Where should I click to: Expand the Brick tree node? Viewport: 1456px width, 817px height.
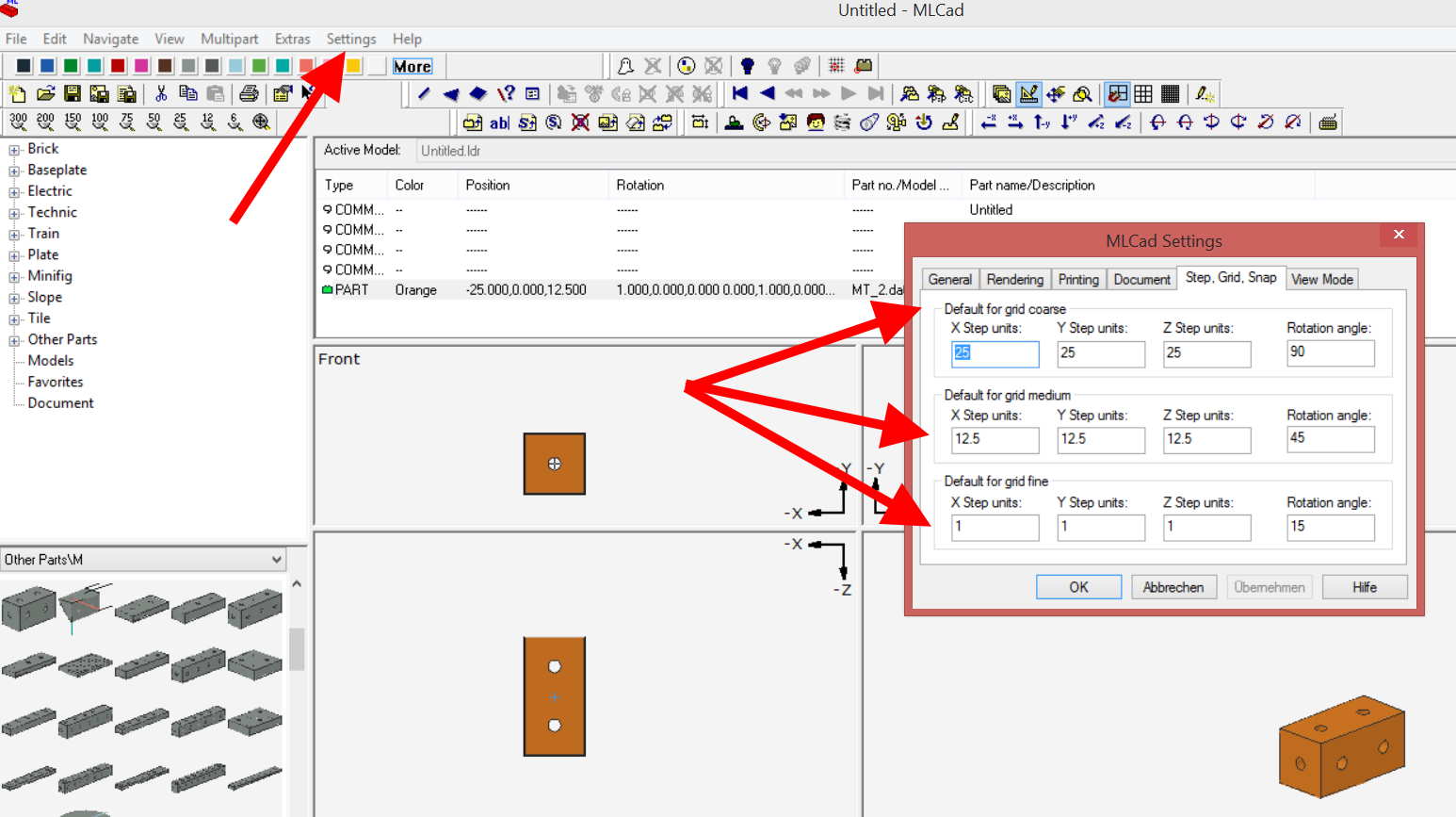(x=14, y=150)
